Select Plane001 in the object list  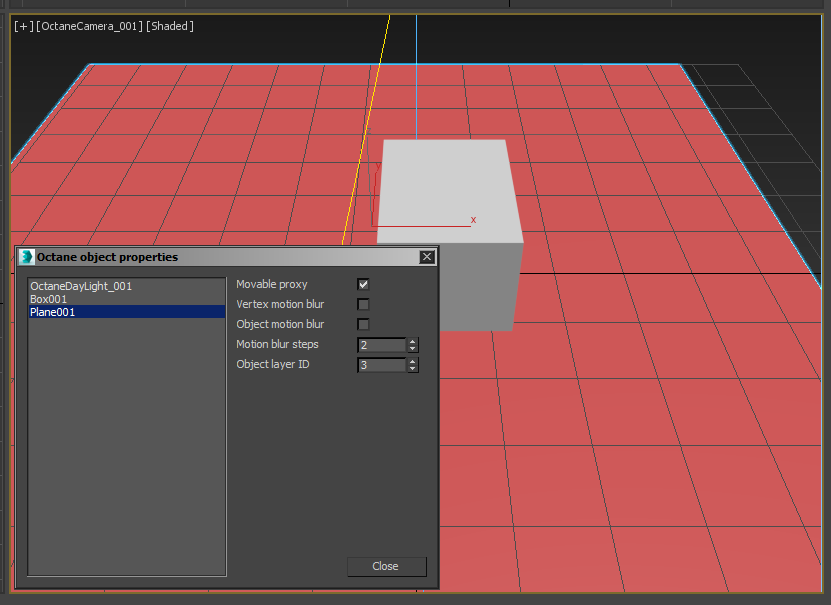tap(127, 312)
